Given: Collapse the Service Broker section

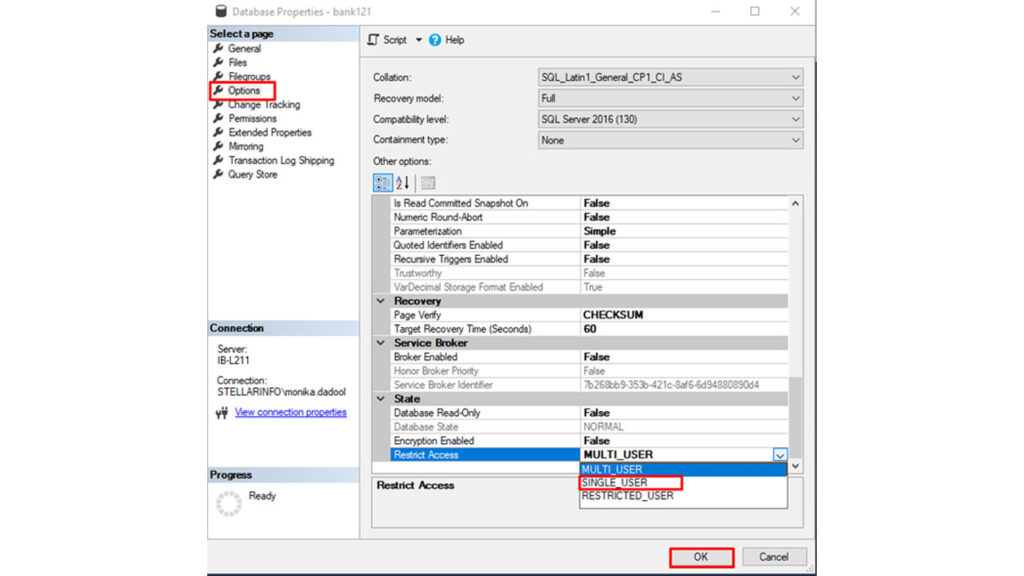Looking at the screenshot, I should (381, 343).
